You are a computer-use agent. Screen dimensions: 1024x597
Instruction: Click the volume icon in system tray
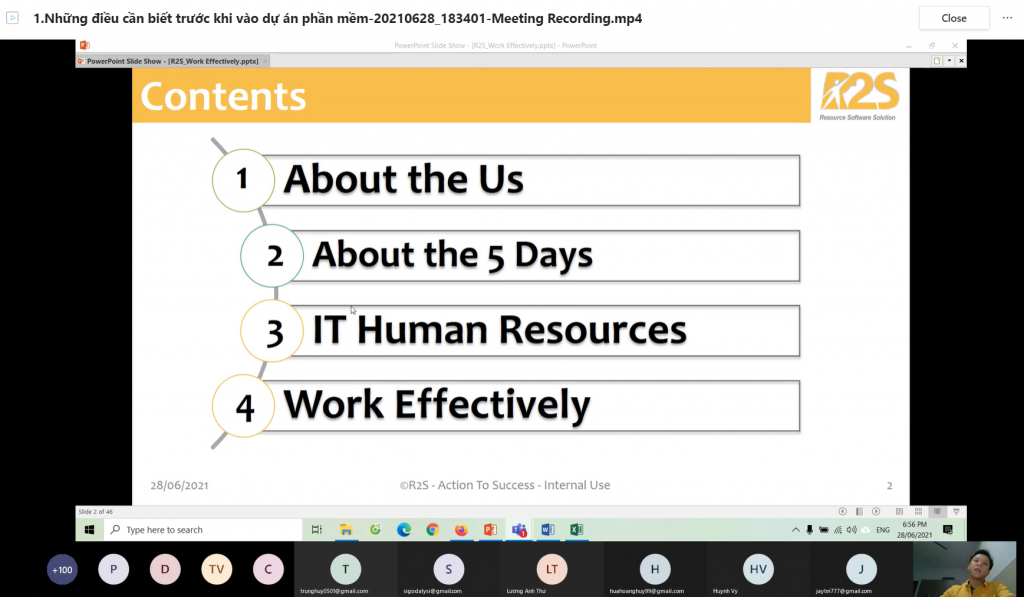(851, 530)
